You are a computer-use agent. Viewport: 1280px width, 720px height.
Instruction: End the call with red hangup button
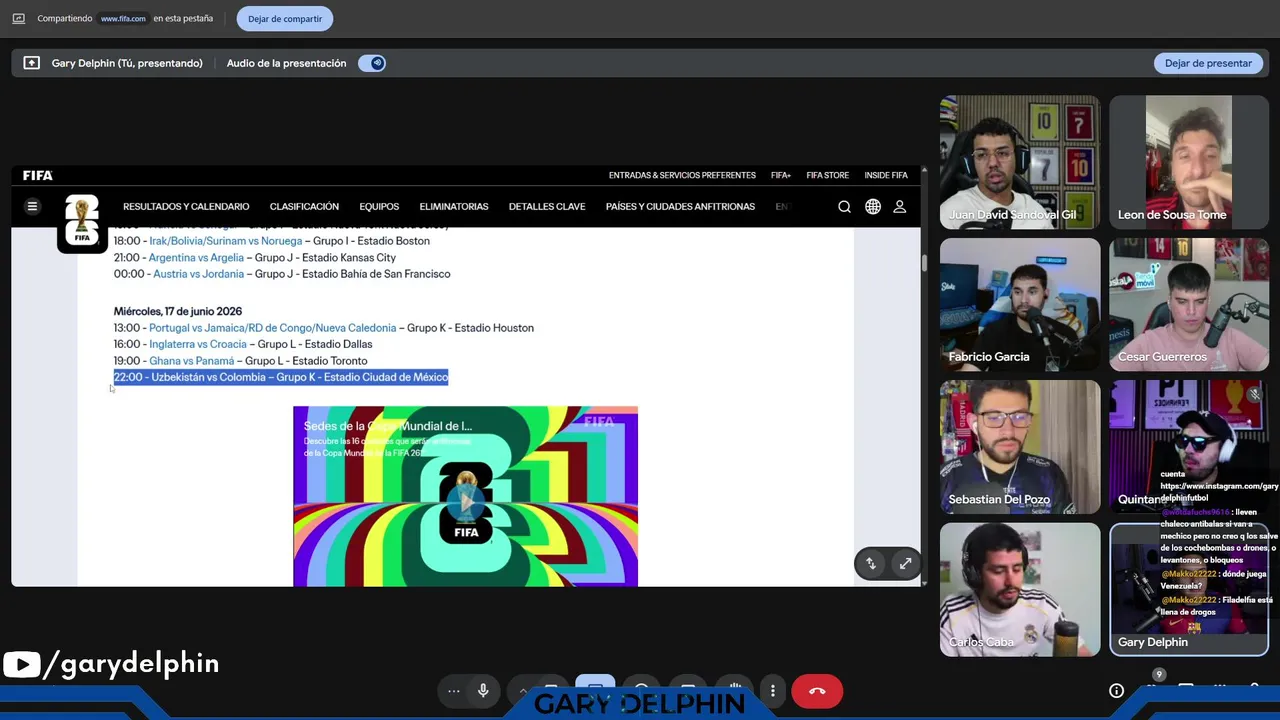pos(817,691)
